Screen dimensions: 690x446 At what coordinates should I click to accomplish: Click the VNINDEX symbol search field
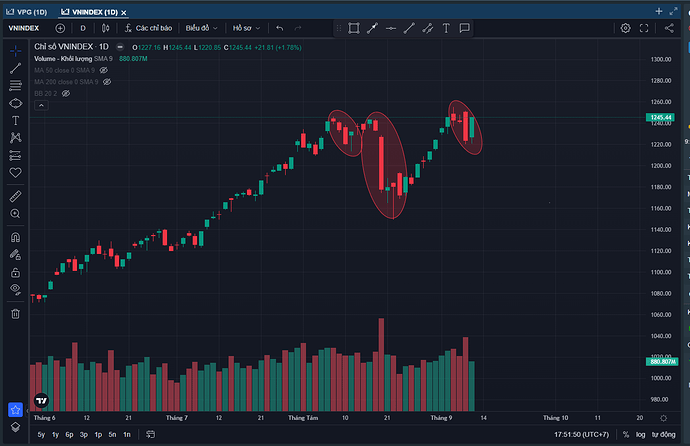point(24,28)
